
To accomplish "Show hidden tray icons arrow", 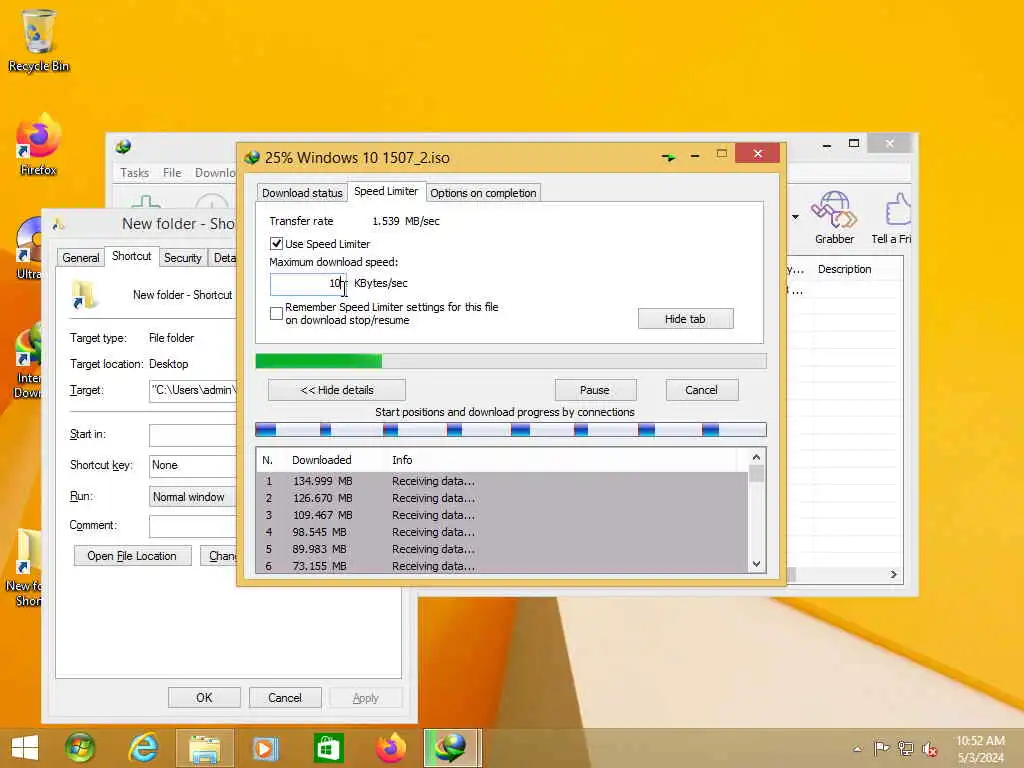I will click(857, 748).
